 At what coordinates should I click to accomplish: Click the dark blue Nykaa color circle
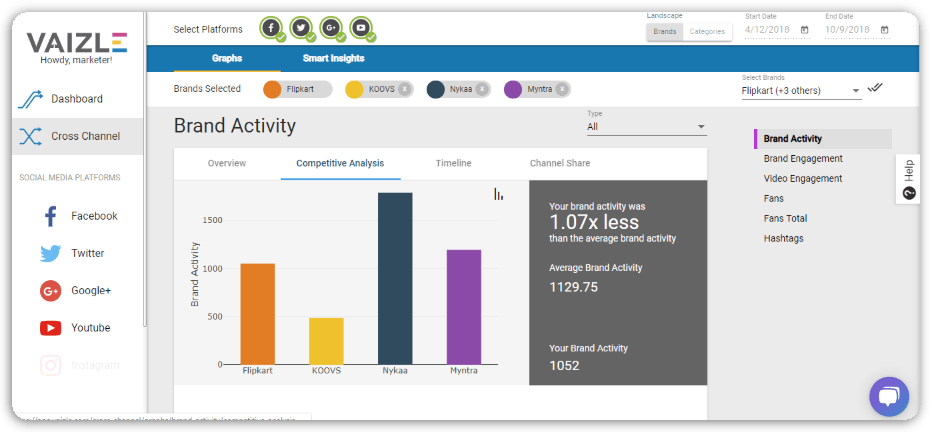click(x=436, y=89)
